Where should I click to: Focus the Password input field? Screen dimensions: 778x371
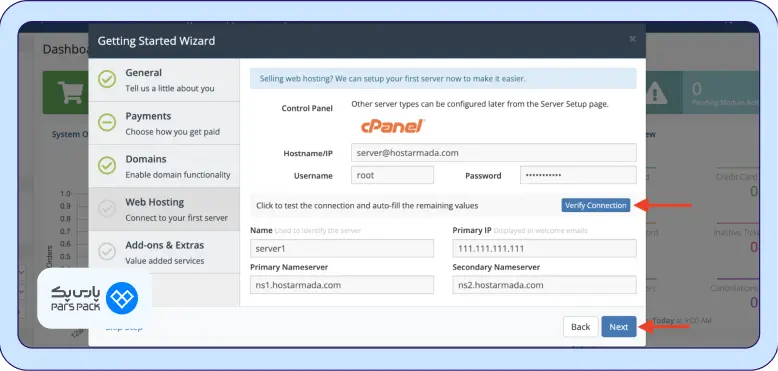pyautogui.click(x=578, y=175)
